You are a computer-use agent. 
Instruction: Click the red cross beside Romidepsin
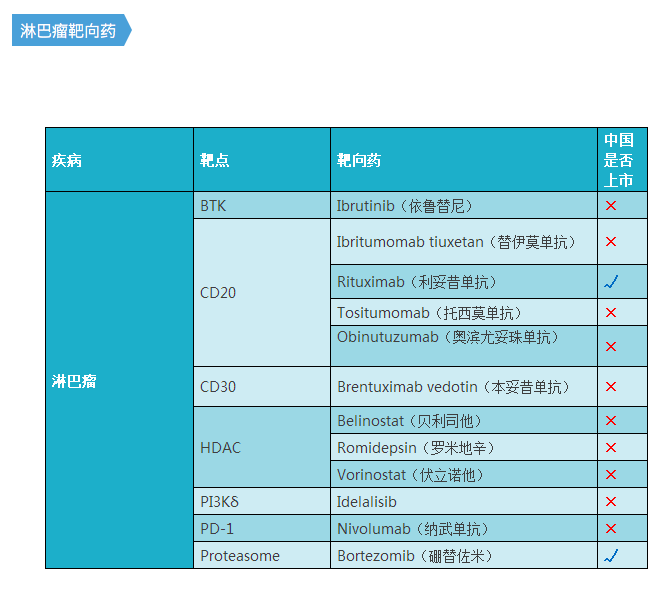(611, 448)
